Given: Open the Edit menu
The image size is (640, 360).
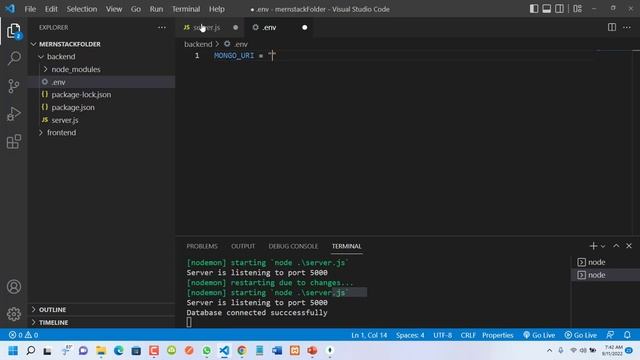Looking at the screenshot, I should 51,9.
